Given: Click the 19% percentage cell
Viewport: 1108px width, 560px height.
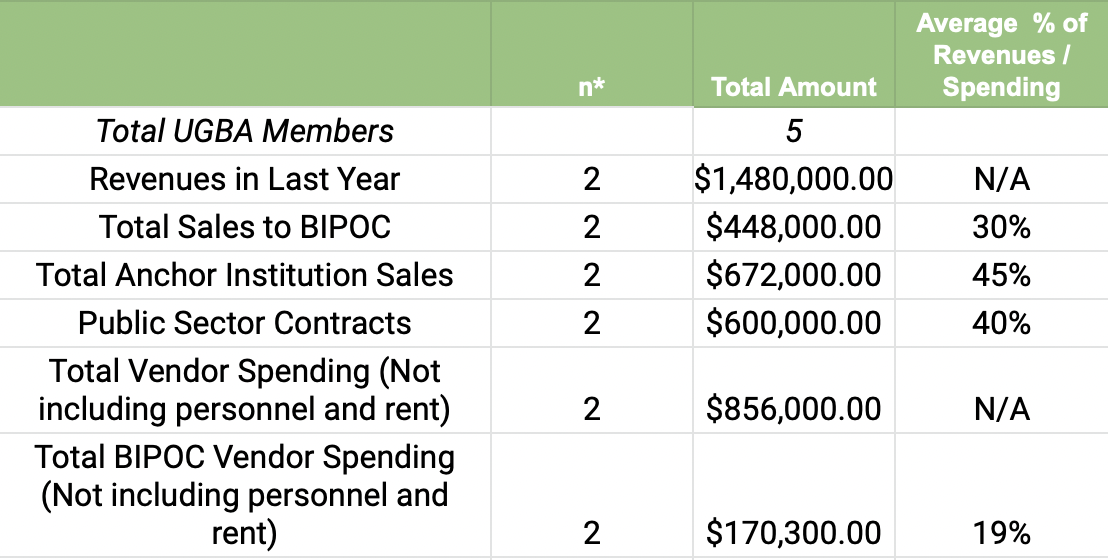Looking at the screenshot, I should pos(1001,496).
